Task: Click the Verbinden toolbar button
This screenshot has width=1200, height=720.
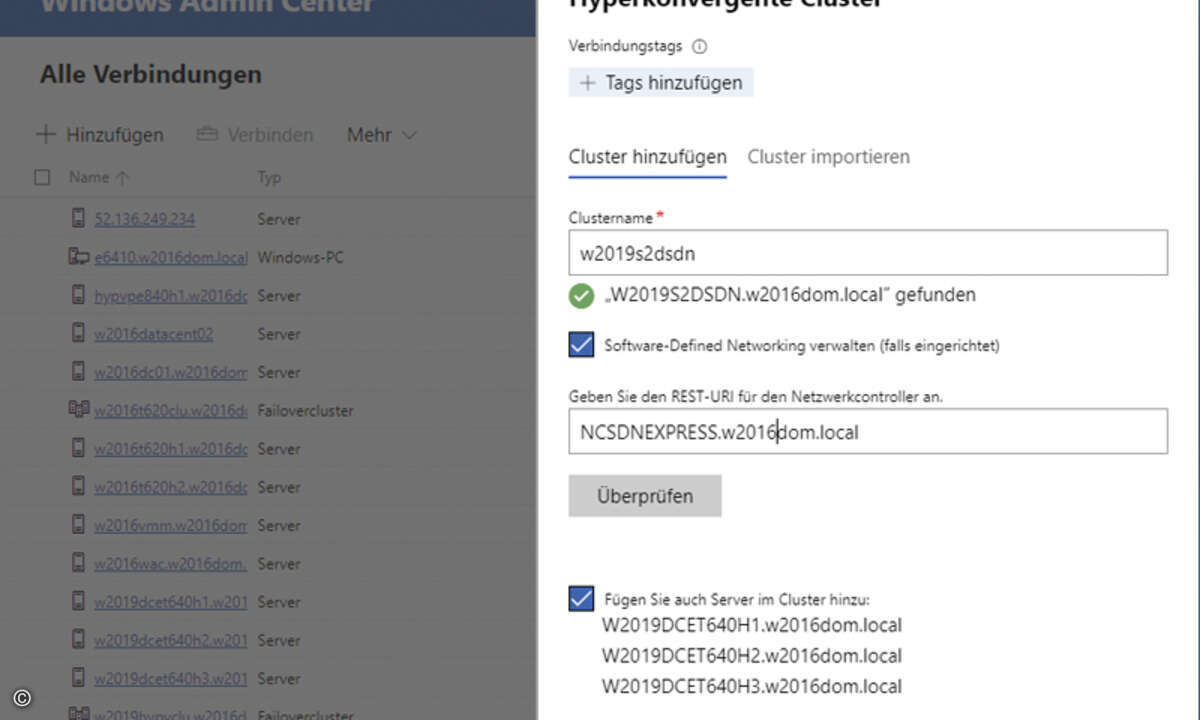Action: coord(255,134)
